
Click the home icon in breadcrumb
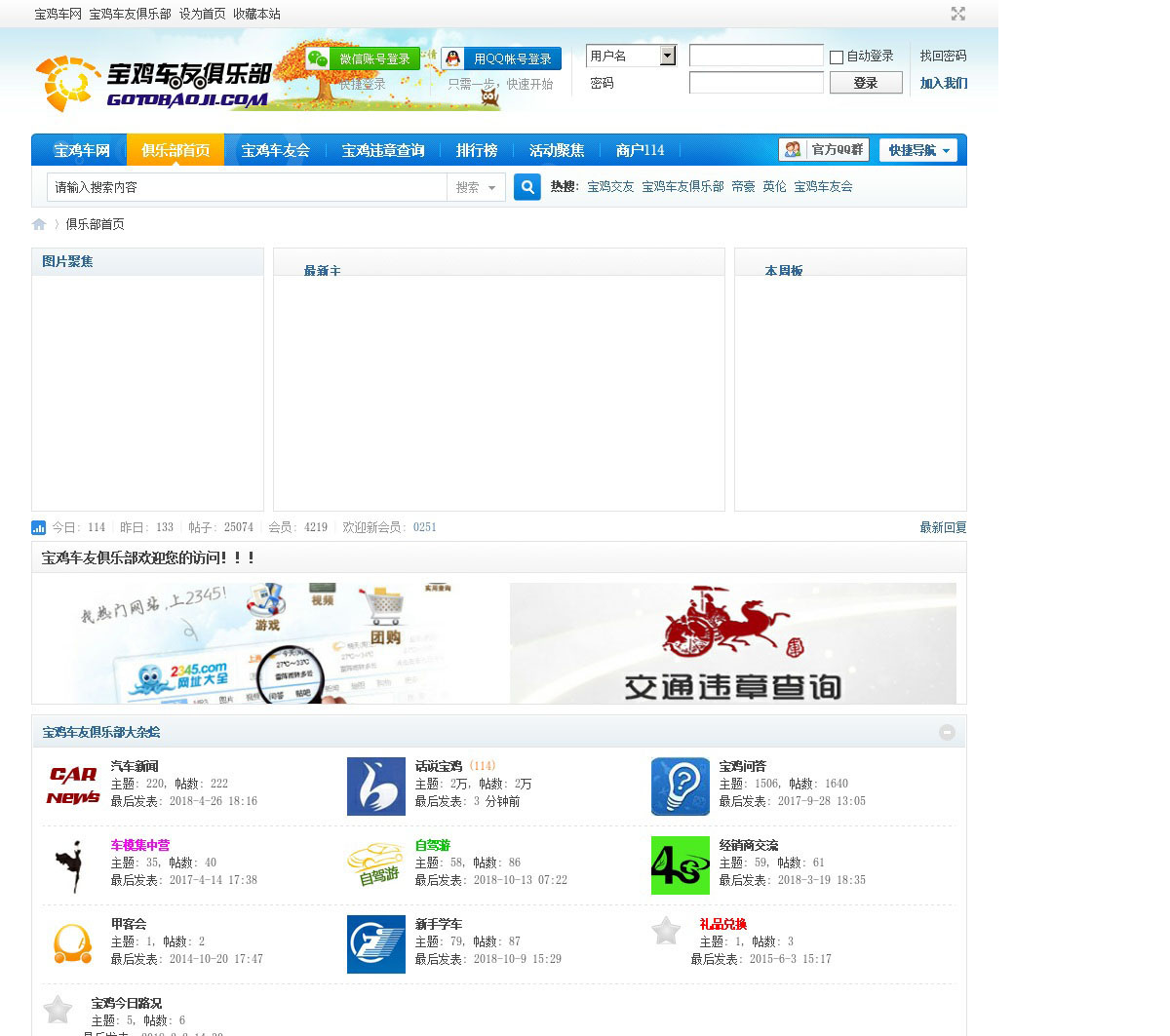click(39, 224)
